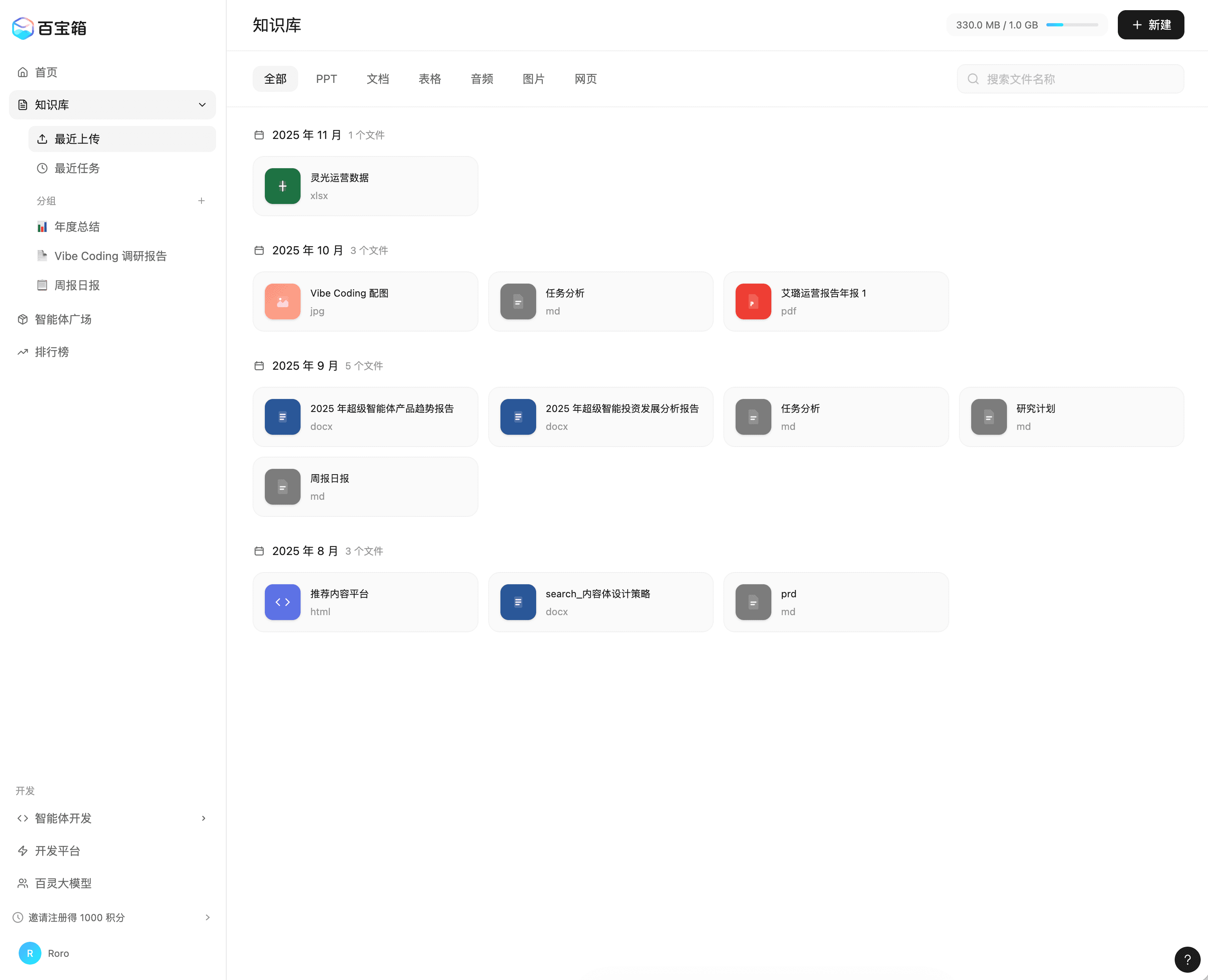Click the 百宝箱 logo icon
This screenshot has height=980, width=1208.
pyautogui.click(x=23, y=28)
